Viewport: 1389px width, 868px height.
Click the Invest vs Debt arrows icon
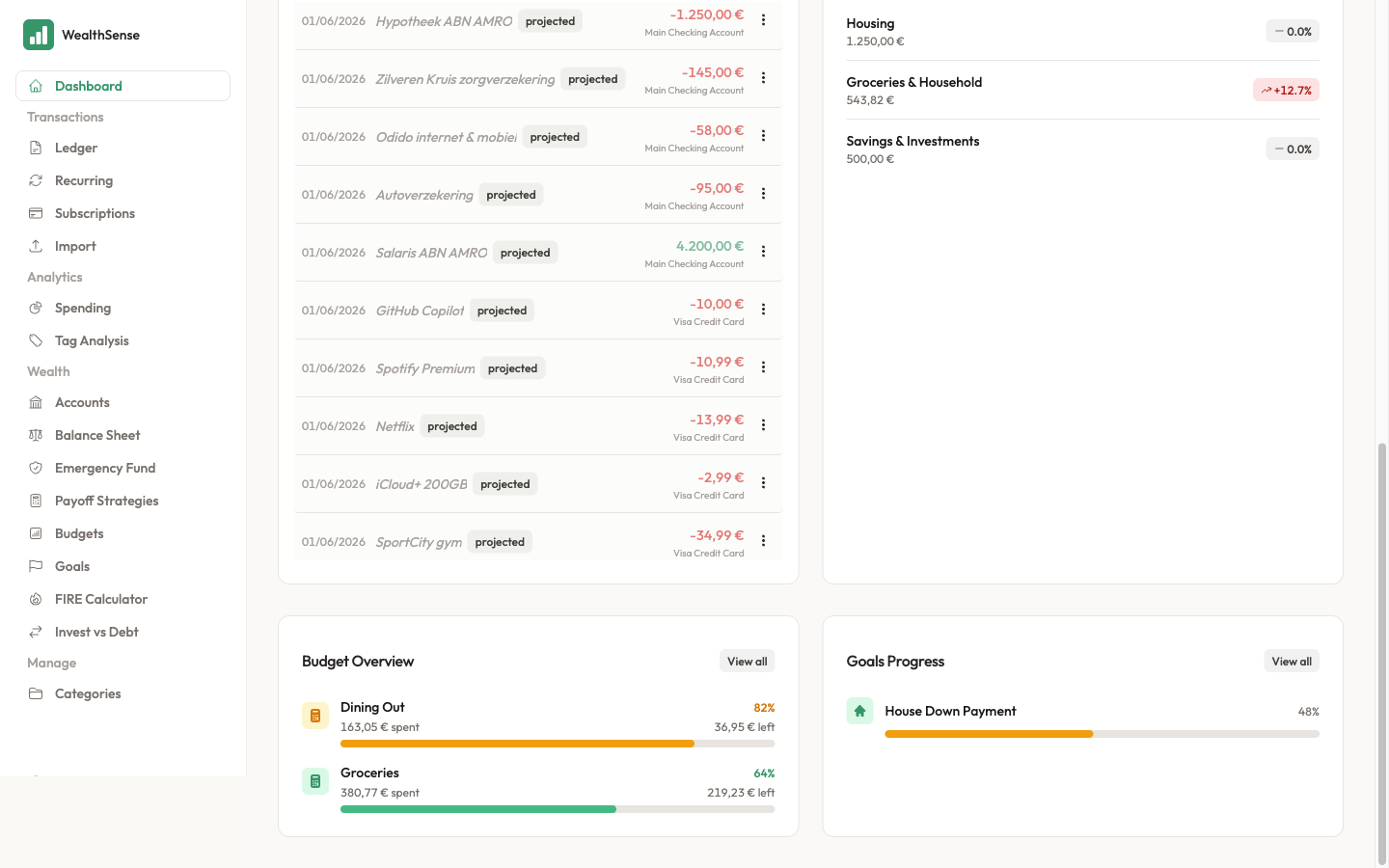[36, 632]
